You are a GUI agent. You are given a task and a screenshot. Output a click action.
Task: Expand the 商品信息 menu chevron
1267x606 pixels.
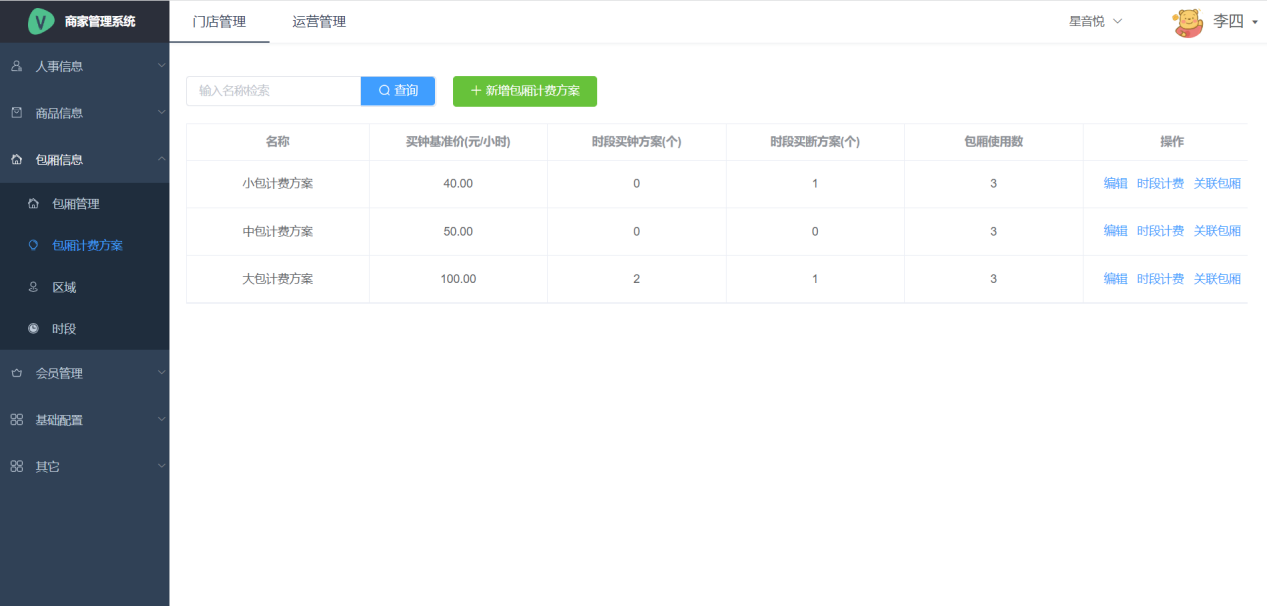[161, 112]
